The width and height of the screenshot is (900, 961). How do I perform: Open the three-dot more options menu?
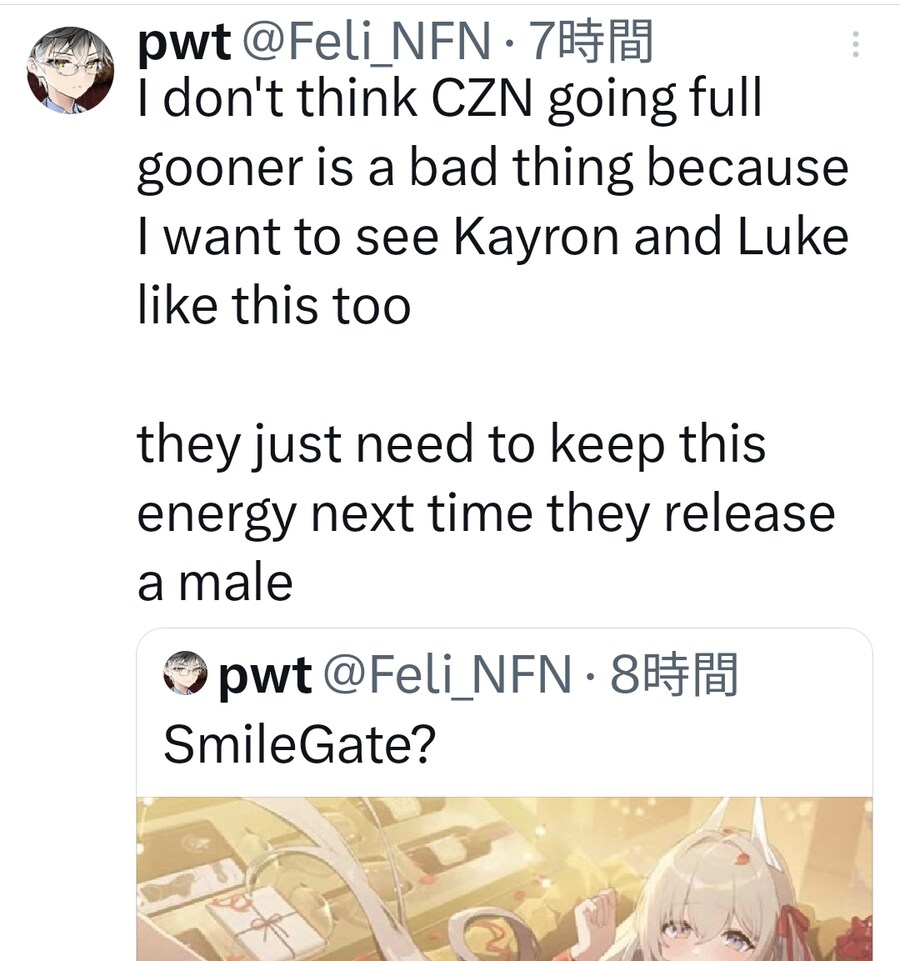point(855,44)
